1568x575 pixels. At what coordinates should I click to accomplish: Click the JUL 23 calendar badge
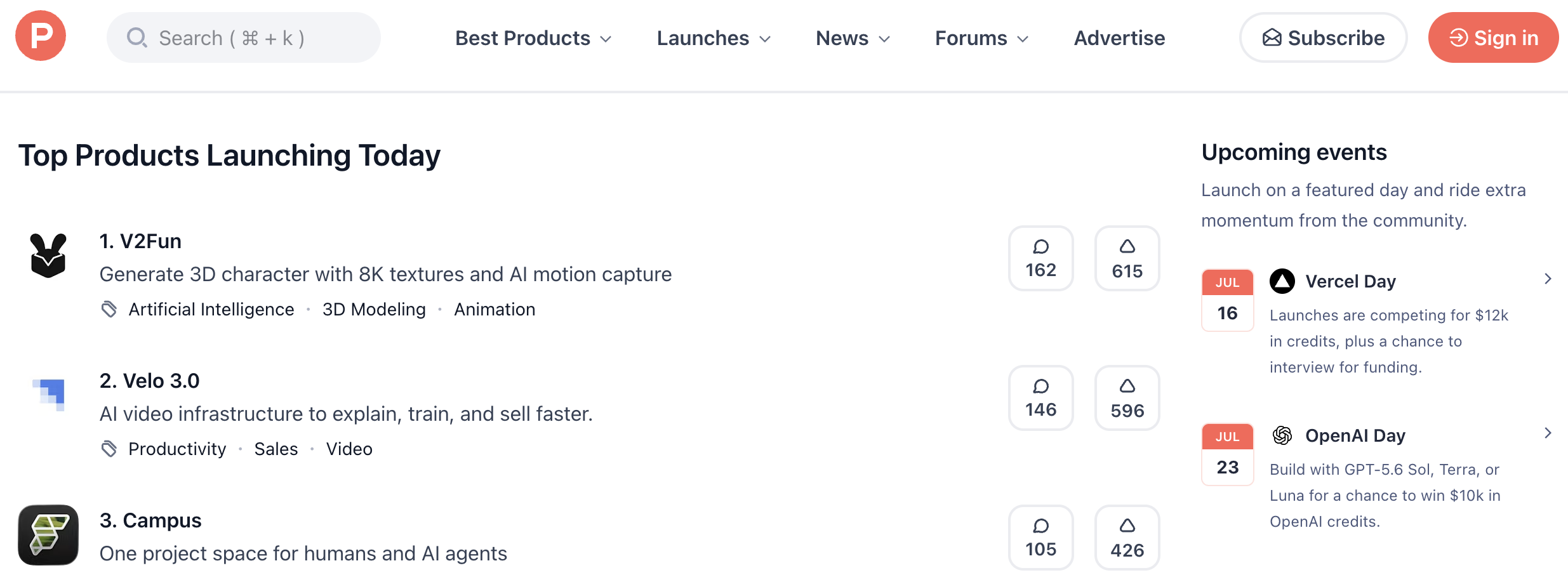click(x=1228, y=454)
